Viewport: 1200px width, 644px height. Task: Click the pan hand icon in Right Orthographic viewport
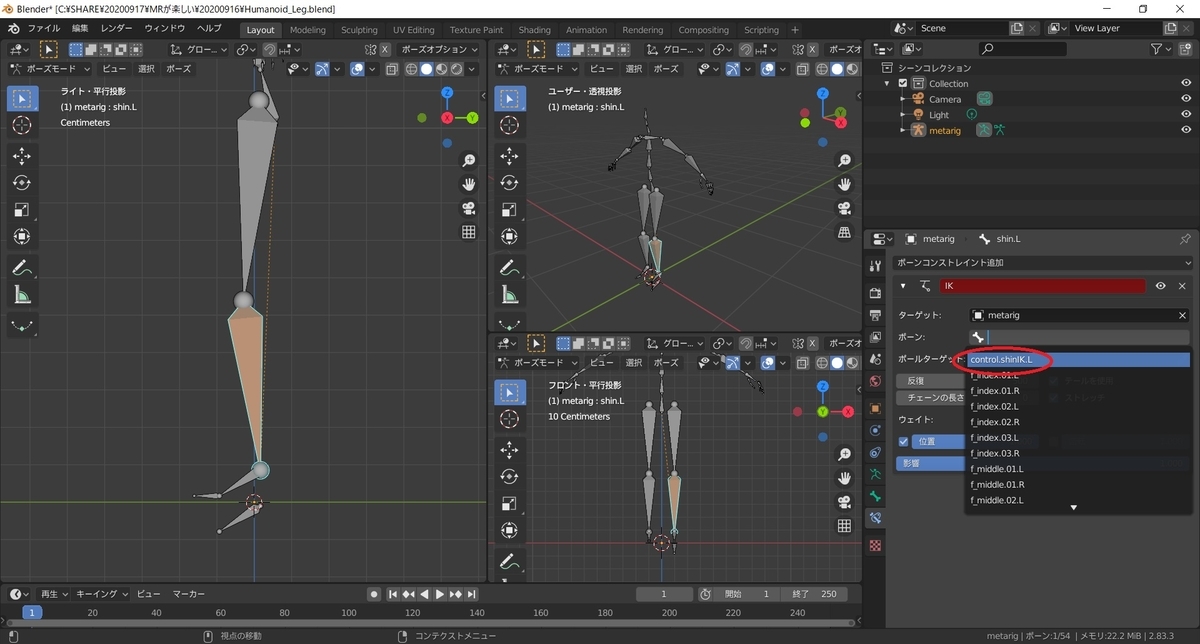pos(468,185)
